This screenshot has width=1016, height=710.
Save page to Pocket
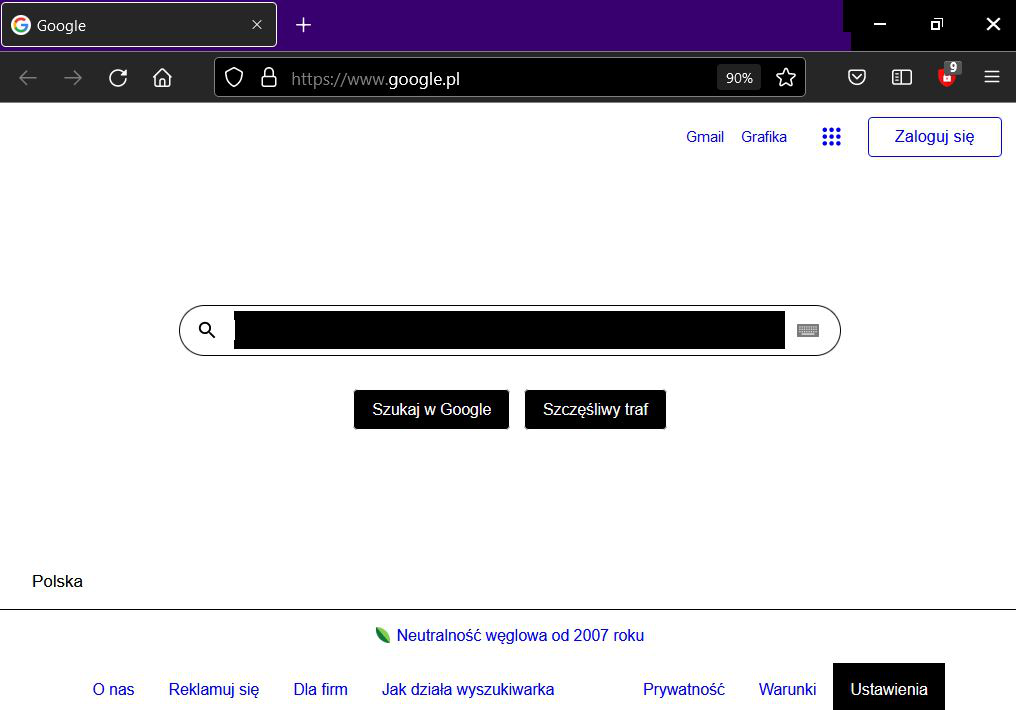click(857, 78)
